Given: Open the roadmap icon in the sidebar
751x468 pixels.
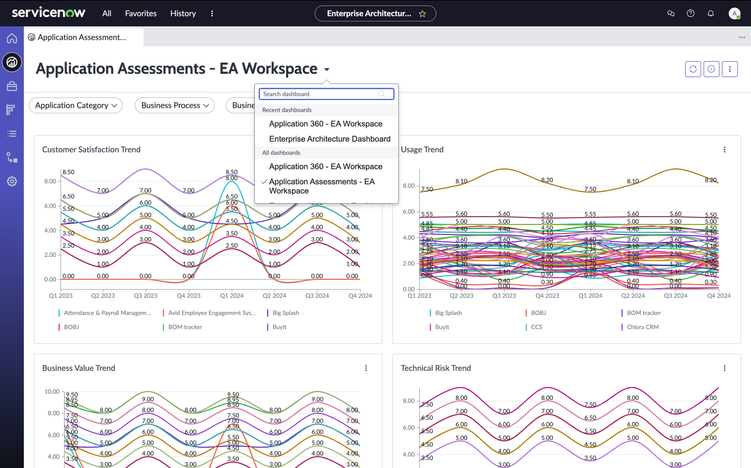Looking at the screenshot, I should click(x=12, y=110).
